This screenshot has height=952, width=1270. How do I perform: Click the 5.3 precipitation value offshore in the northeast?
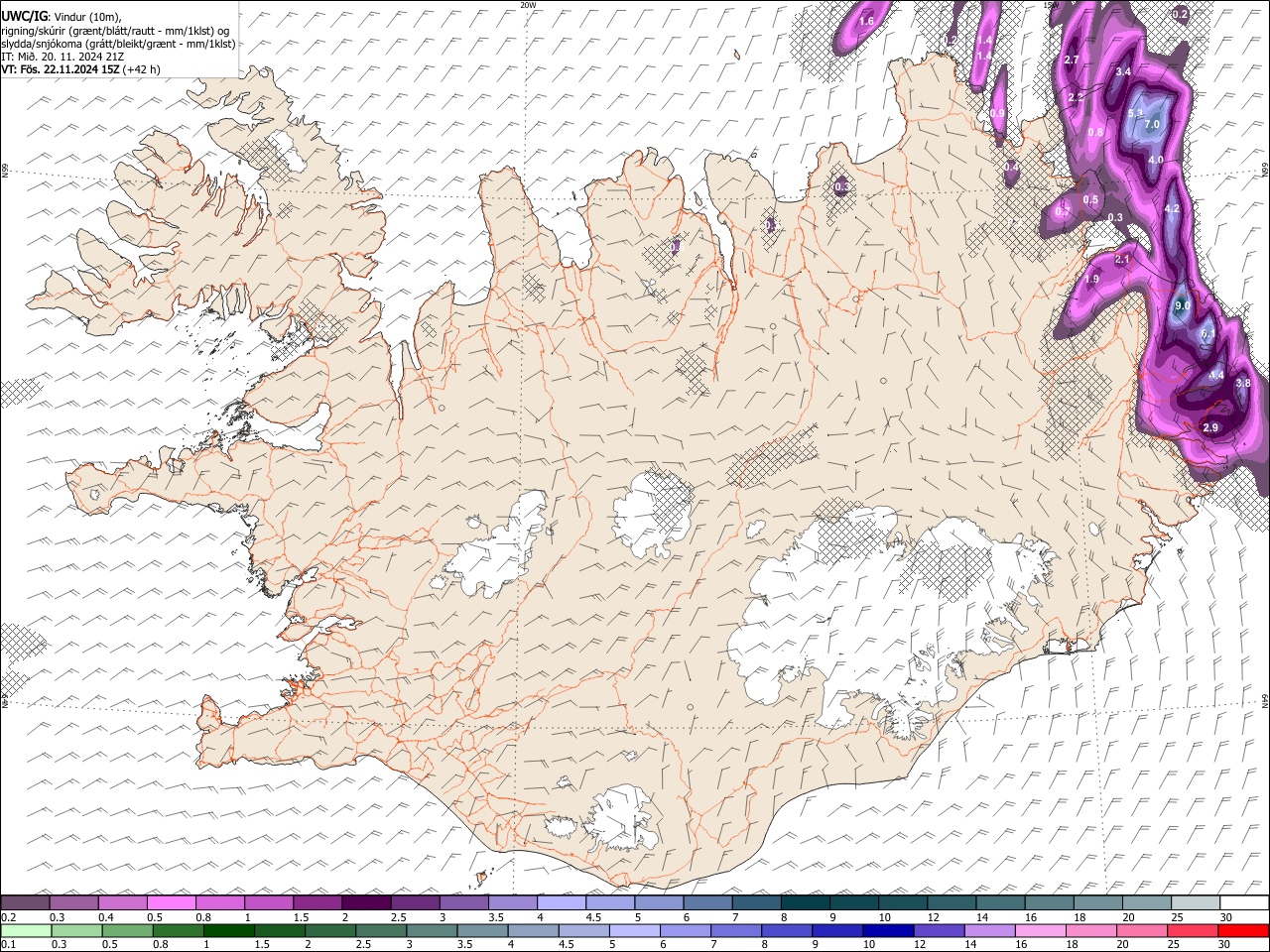[1136, 113]
